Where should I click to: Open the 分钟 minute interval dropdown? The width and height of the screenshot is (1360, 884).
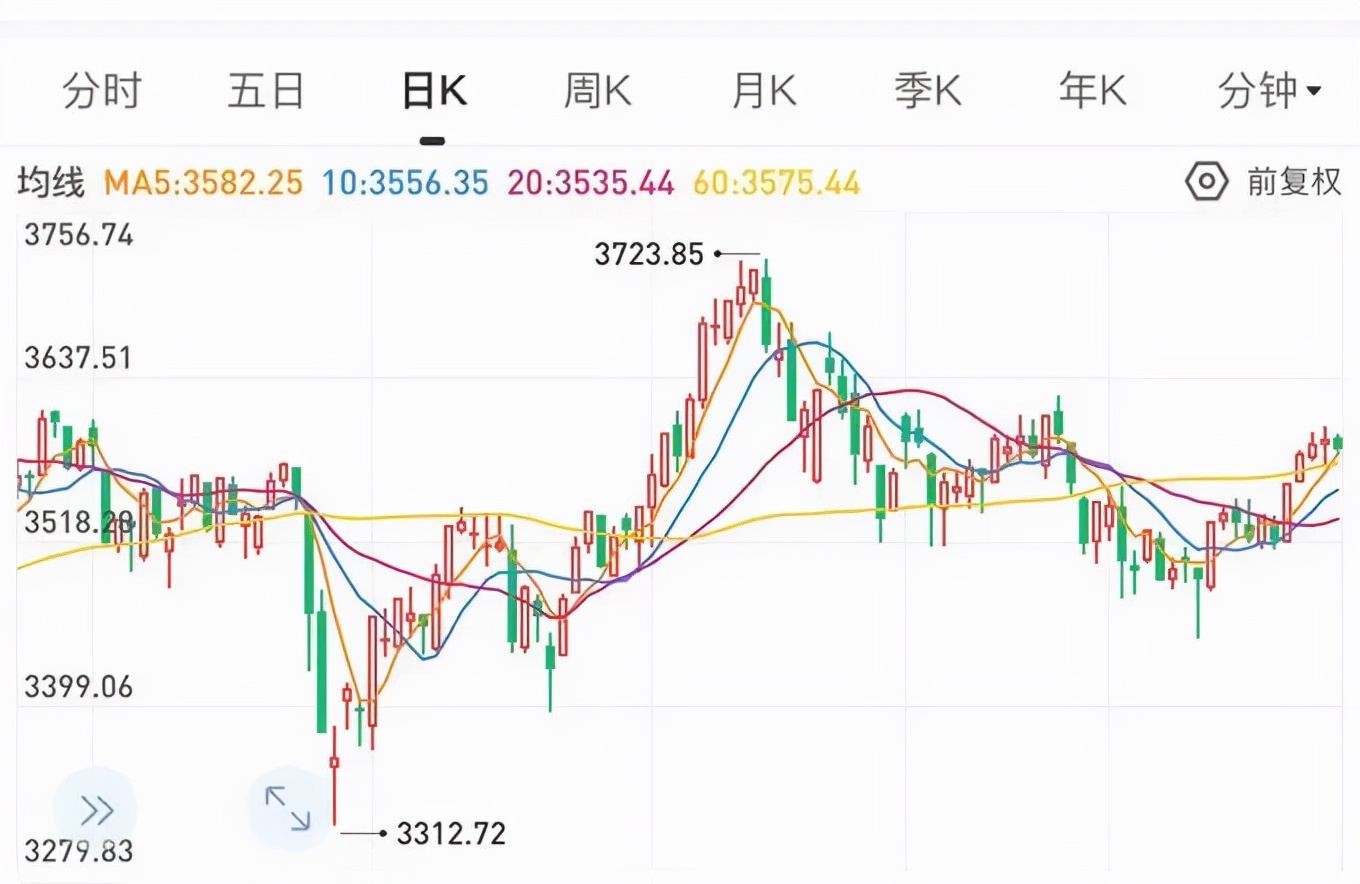click(x=1266, y=90)
